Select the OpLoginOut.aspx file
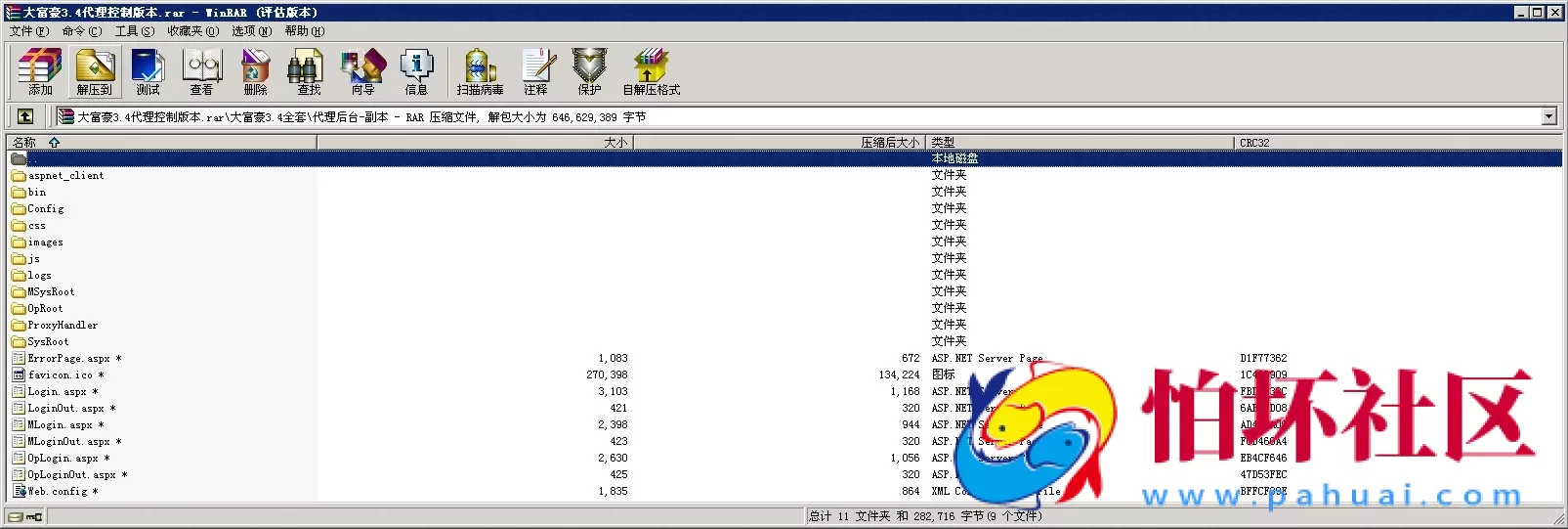The image size is (1568, 529). (x=77, y=475)
